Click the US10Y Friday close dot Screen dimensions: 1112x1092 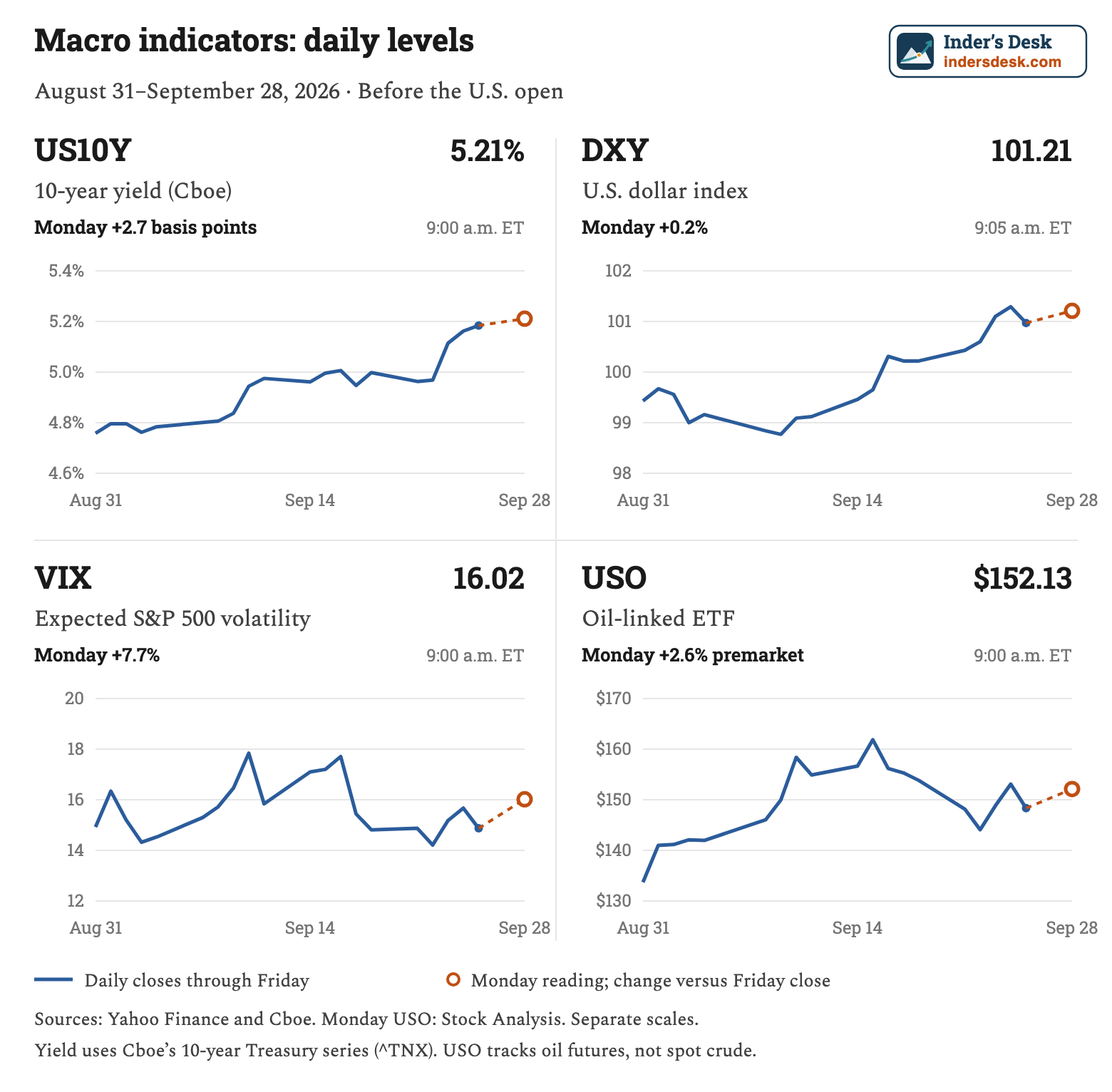point(479,325)
